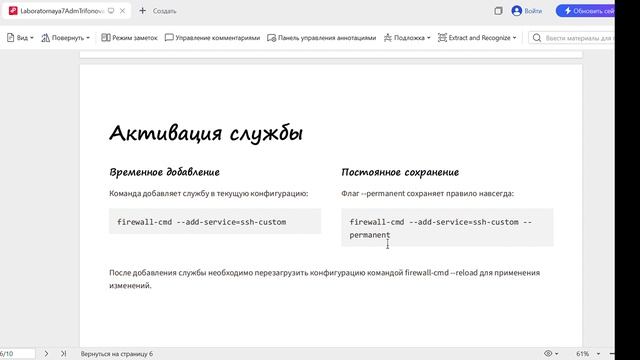Click the page number field 6/10
The image size is (640, 360).
click(x=17, y=353)
